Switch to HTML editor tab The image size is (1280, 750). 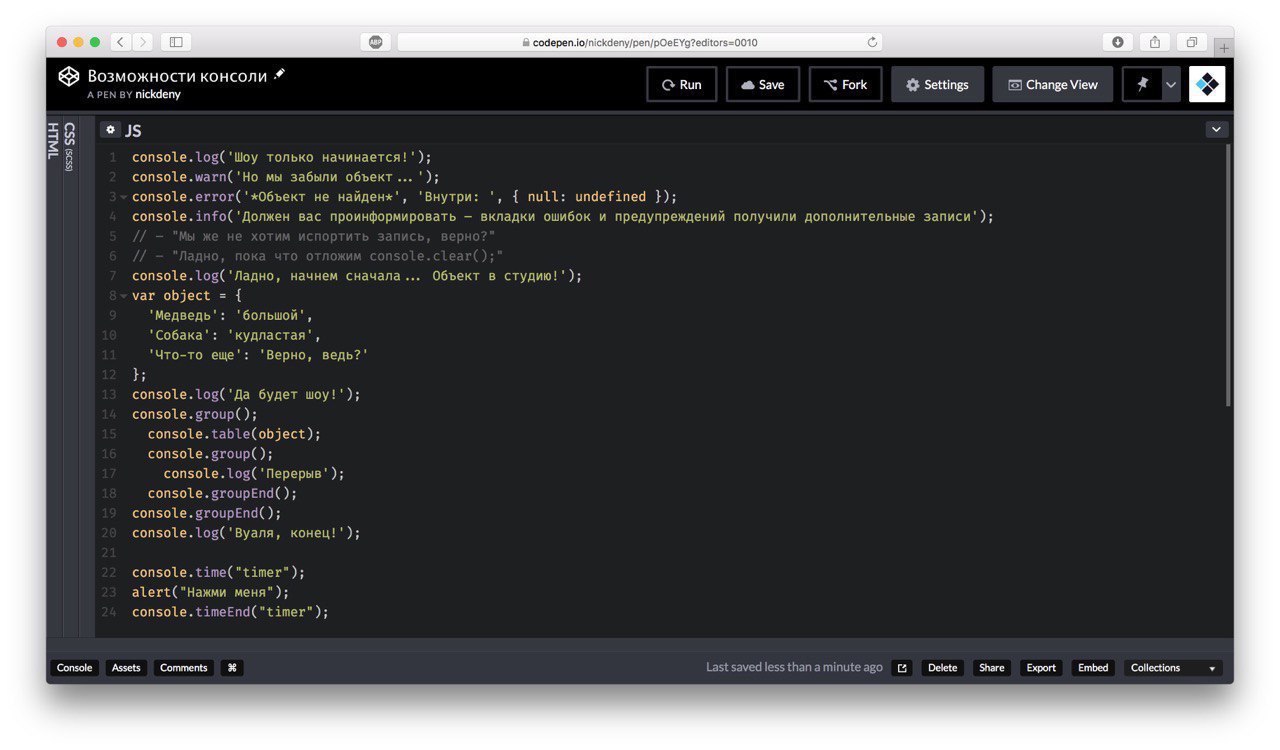click(53, 140)
